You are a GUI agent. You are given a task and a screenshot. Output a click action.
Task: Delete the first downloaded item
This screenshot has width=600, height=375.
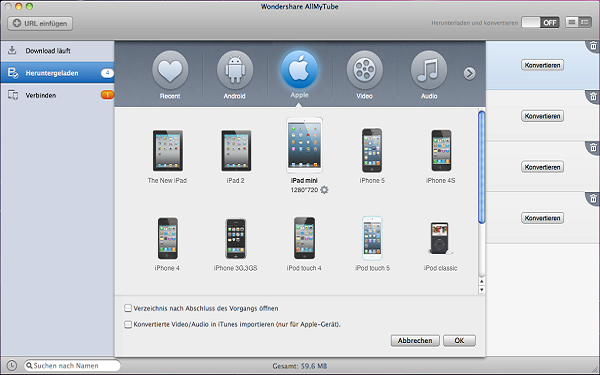(593, 46)
